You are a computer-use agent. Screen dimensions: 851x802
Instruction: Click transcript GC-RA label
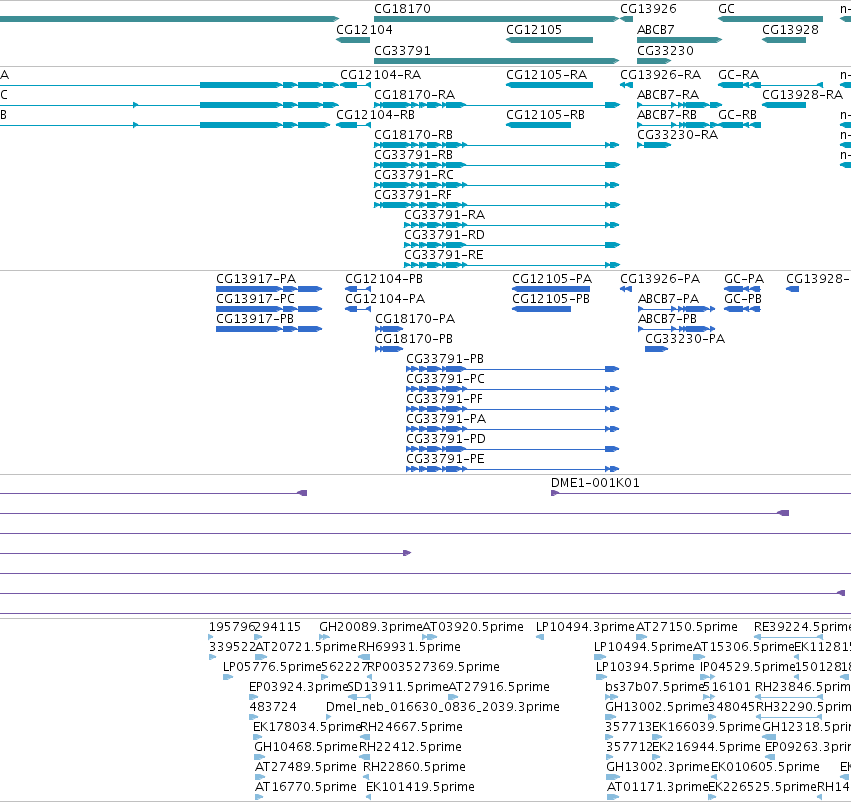pyautogui.click(x=739, y=75)
